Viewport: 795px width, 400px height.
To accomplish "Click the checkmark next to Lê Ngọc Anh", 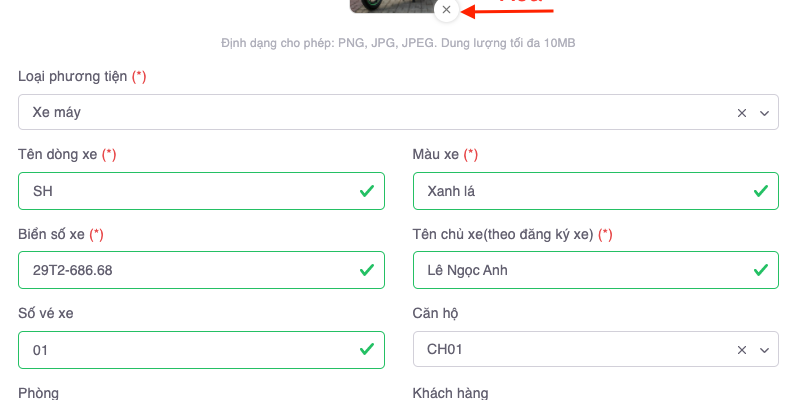I will (761, 270).
